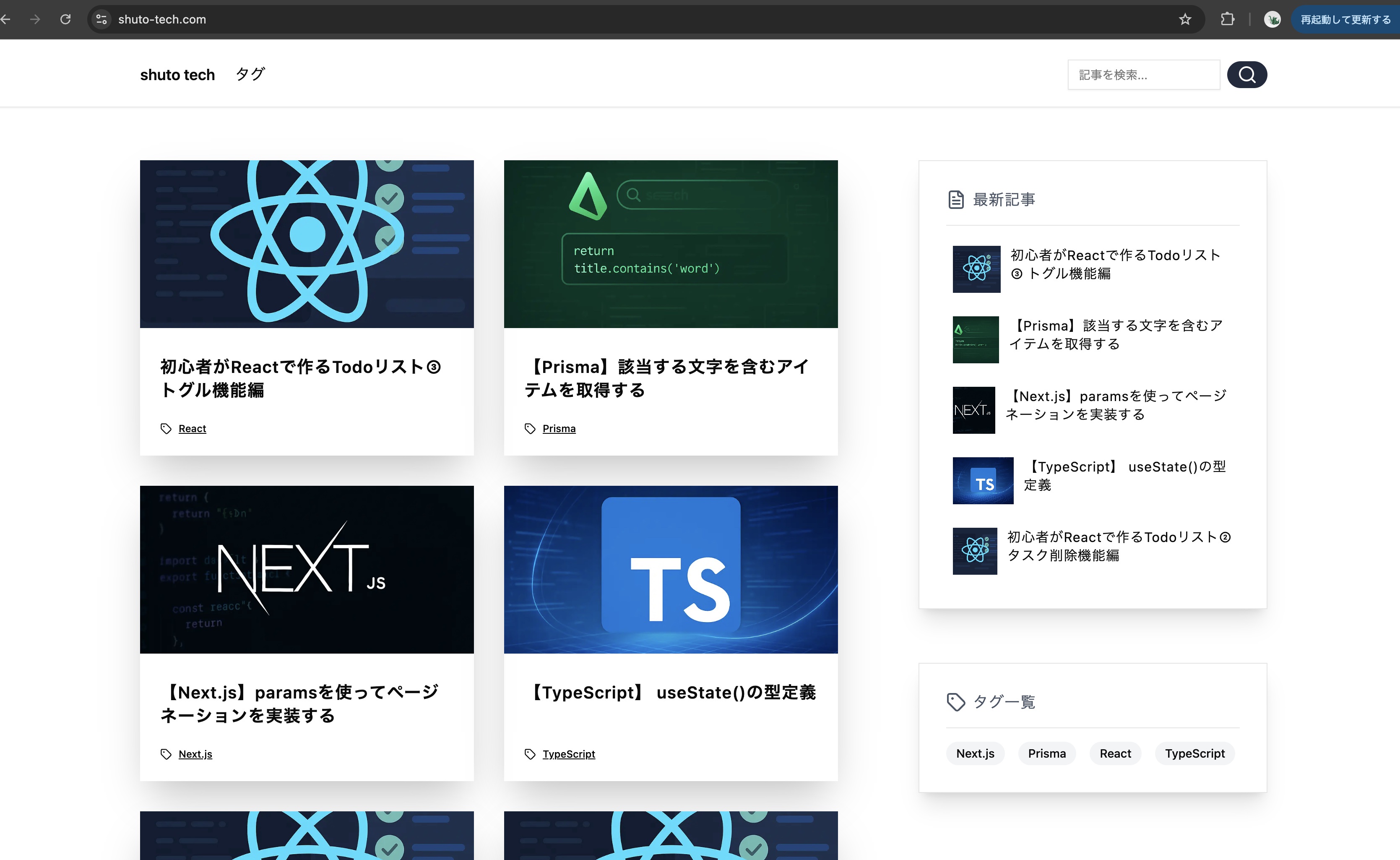Open site information icon in address bar
This screenshot has width=1400, height=860.
(x=101, y=19)
